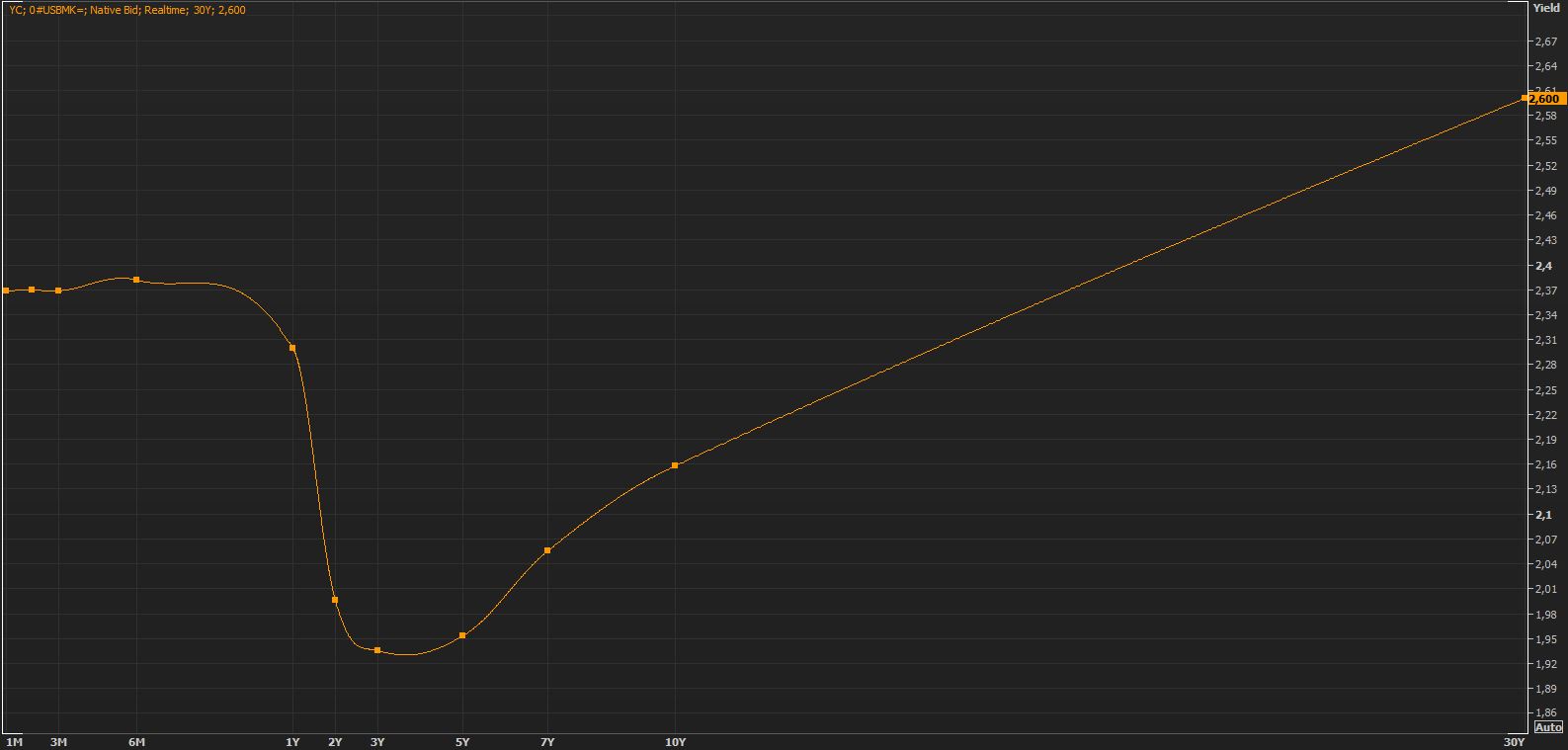Click the 2,67 yield axis label
This screenshot has width=1568, height=750.
click(x=1545, y=42)
